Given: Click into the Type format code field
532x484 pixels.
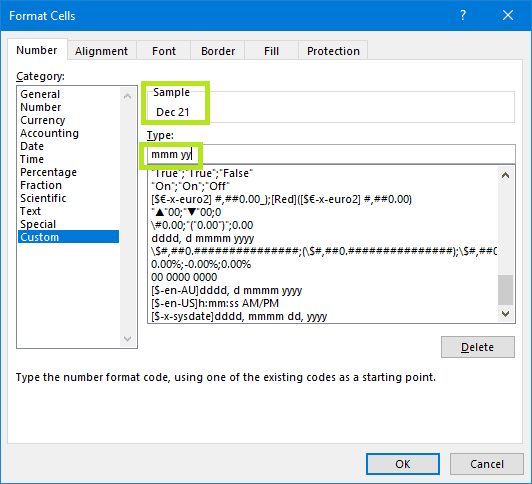Looking at the screenshot, I should point(331,154).
